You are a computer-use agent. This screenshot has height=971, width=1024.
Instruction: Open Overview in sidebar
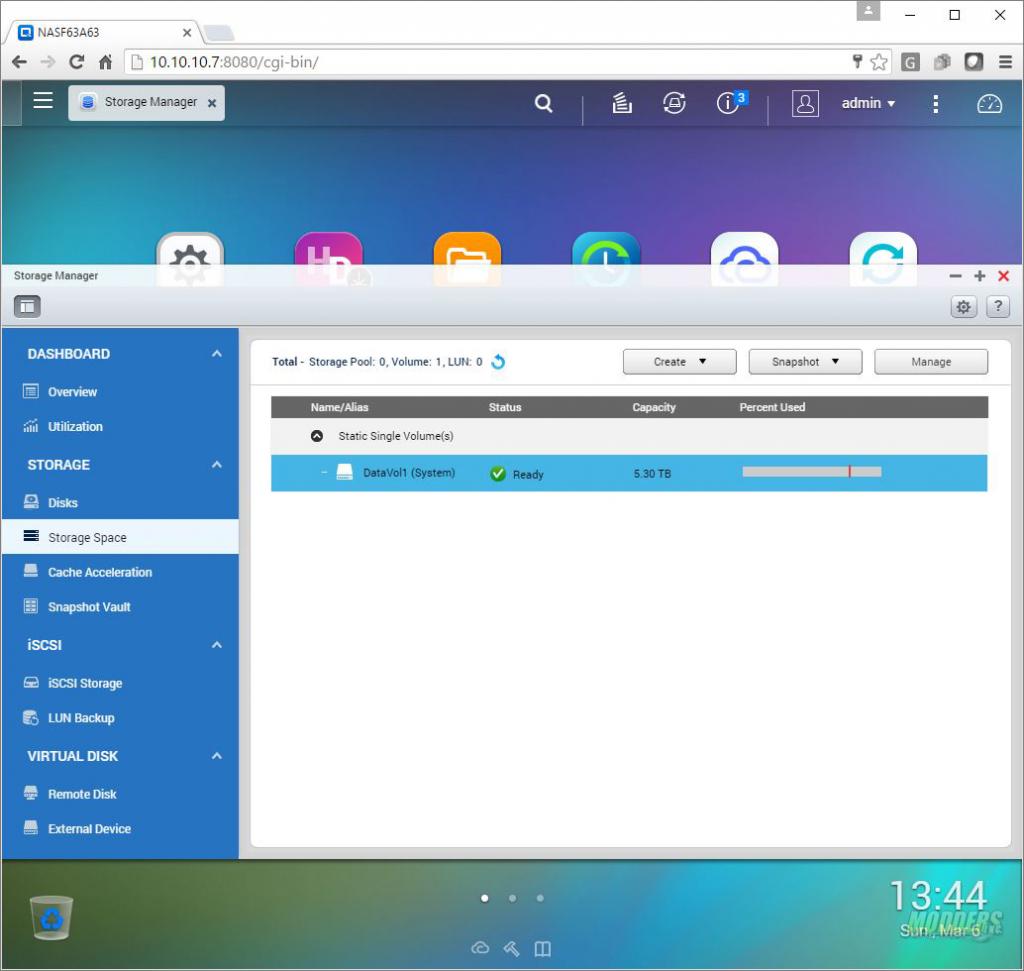coord(120,392)
